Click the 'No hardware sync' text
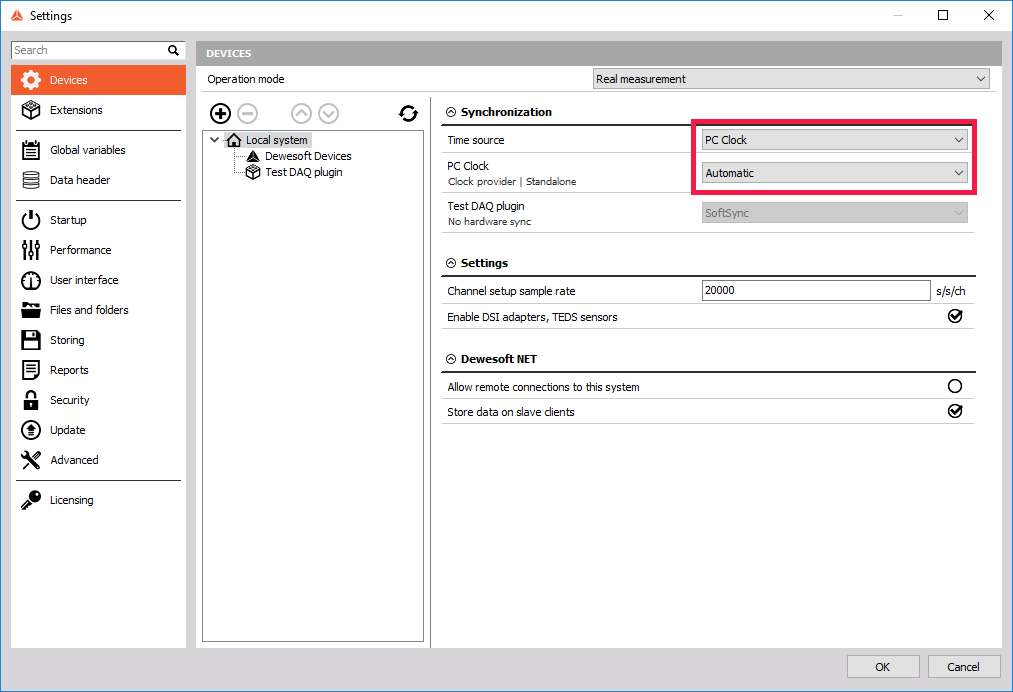1013x692 pixels. 489,222
